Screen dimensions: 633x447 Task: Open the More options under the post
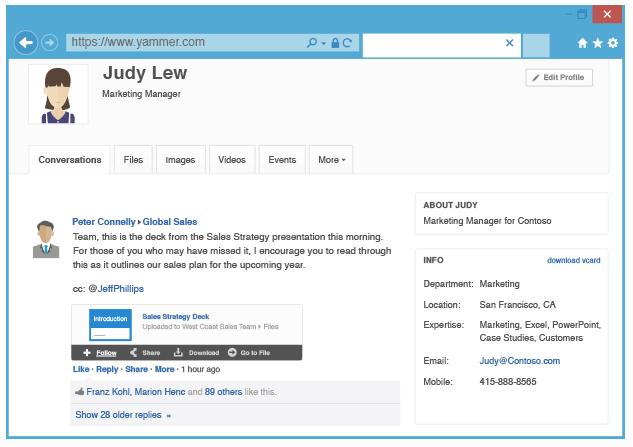[164, 369]
